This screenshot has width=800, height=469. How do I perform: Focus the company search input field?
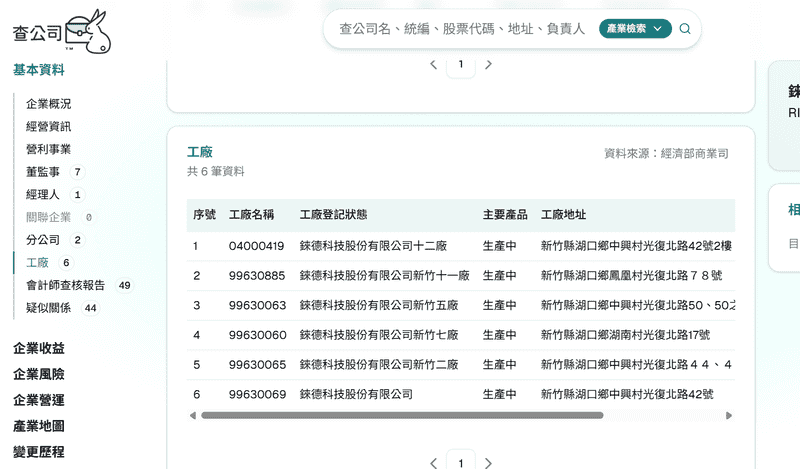pos(462,29)
